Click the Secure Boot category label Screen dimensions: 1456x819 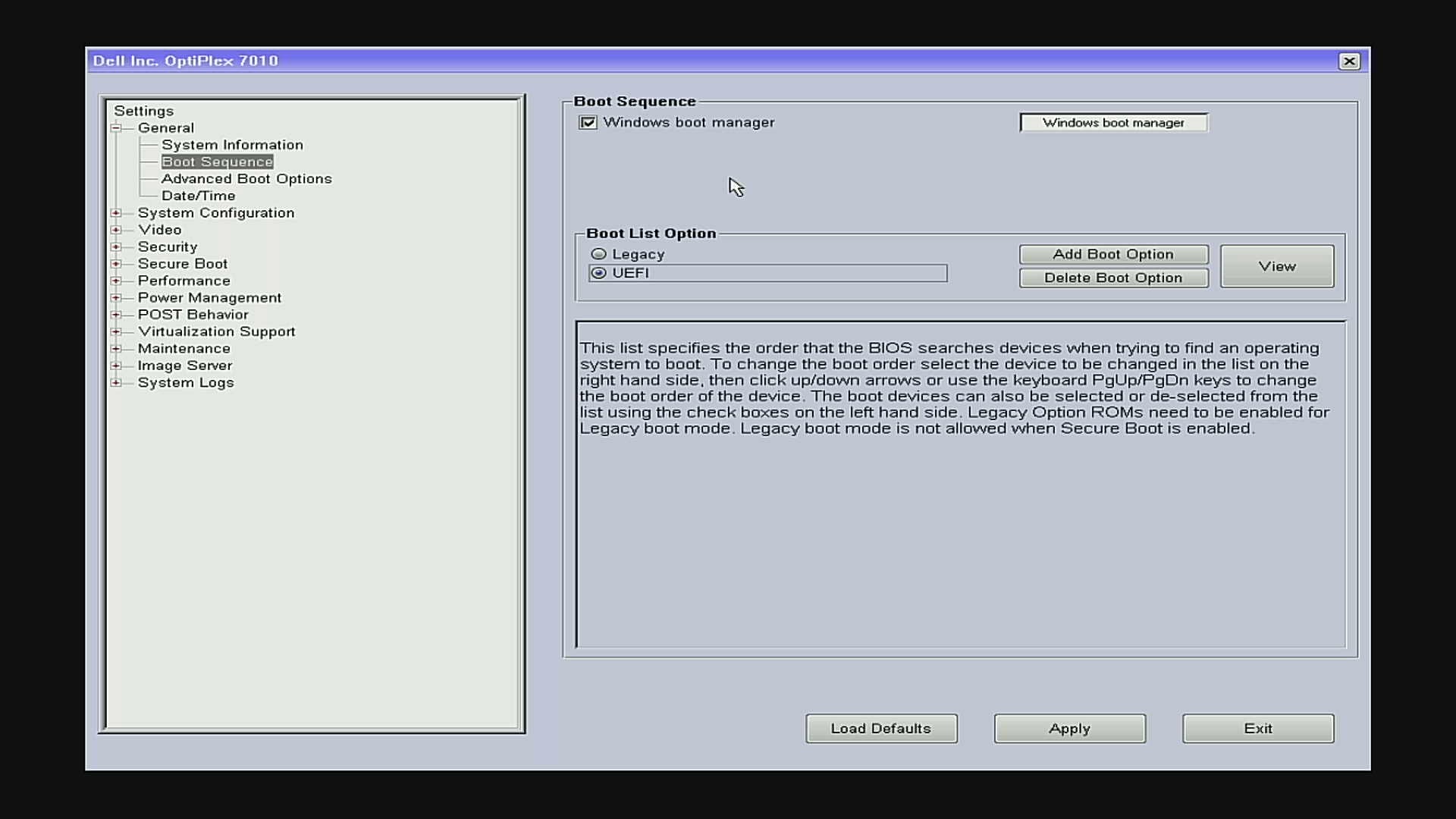[183, 264]
